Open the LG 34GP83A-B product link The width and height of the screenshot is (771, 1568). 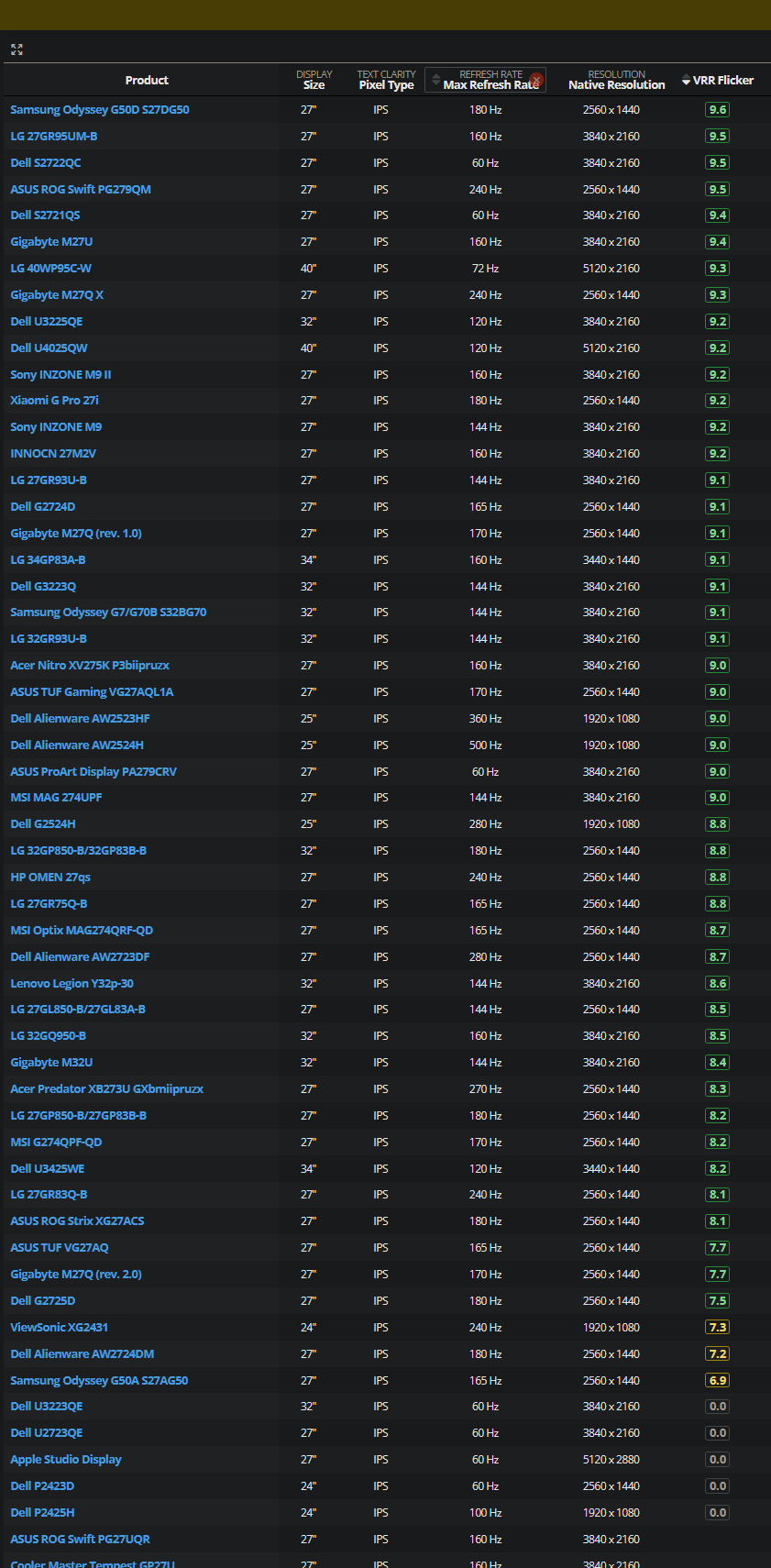click(48, 559)
